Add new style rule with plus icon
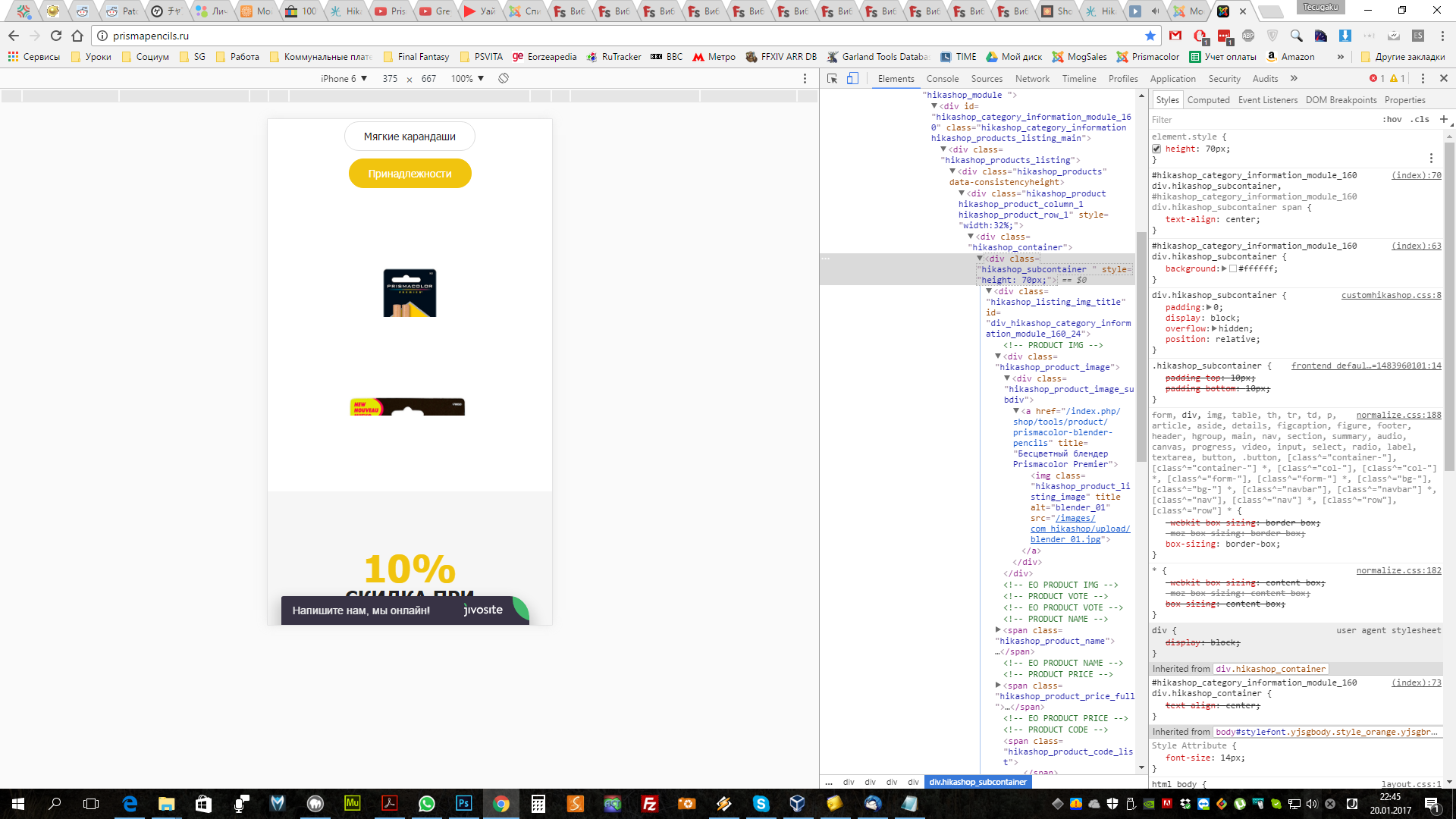The height and width of the screenshot is (819, 1456). 1443,119
